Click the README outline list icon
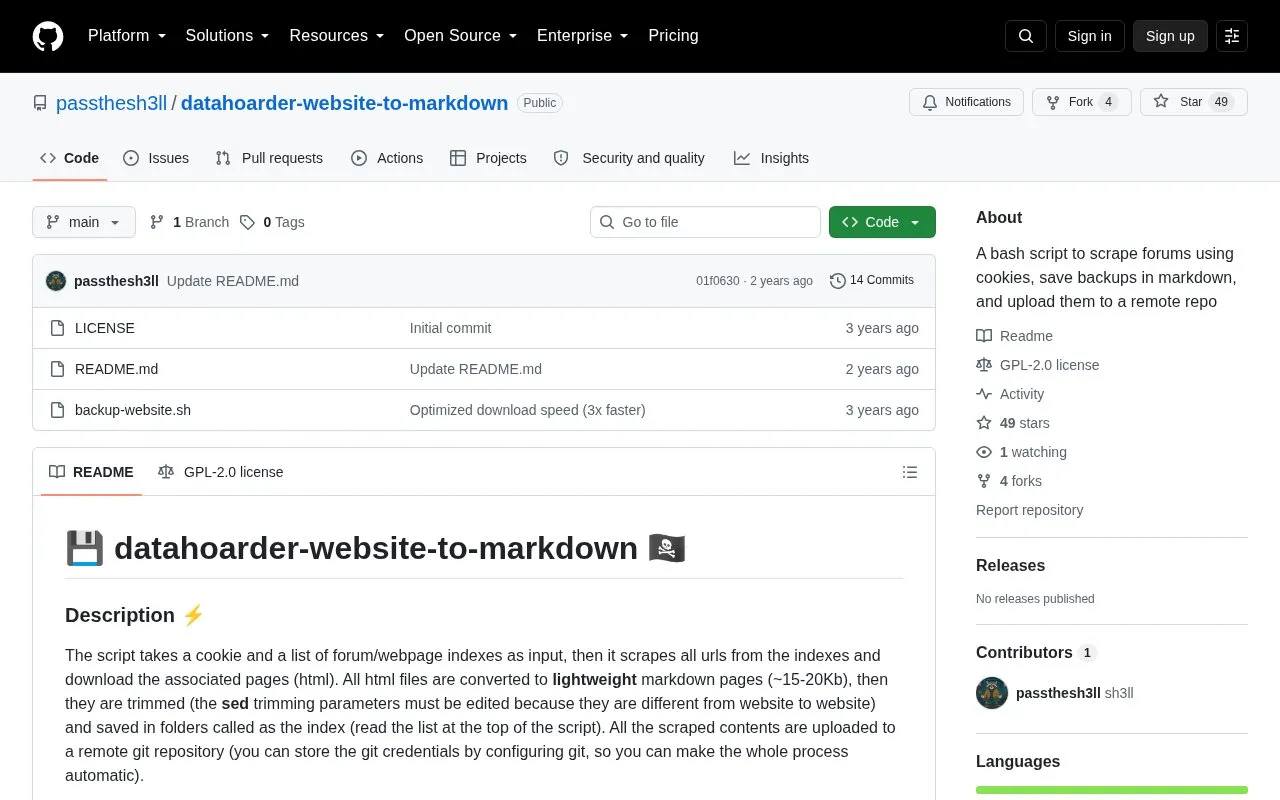The width and height of the screenshot is (1280, 800). point(910,472)
